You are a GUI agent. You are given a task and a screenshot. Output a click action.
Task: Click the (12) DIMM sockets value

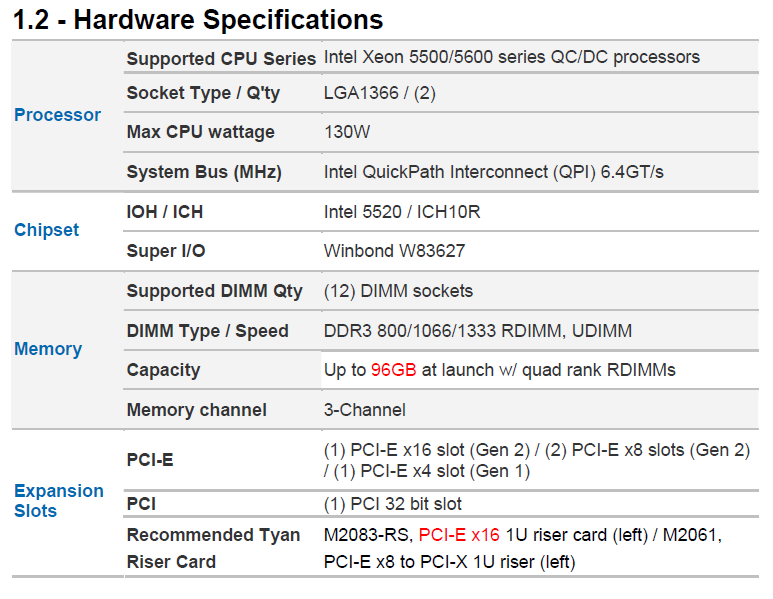pyautogui.click(x=398, y=291)
